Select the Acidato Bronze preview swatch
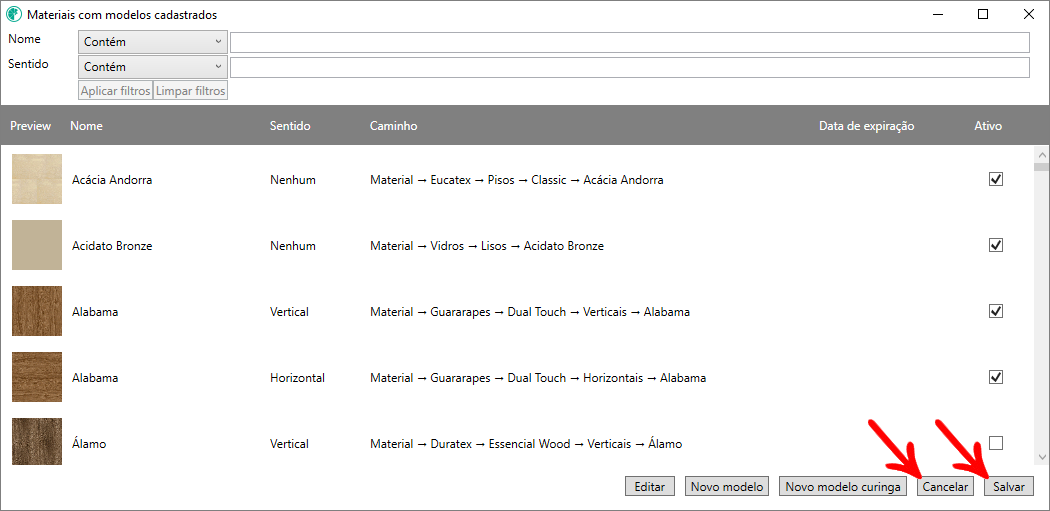This screenshot has width=1050, height=511. (x=37, y=245)
